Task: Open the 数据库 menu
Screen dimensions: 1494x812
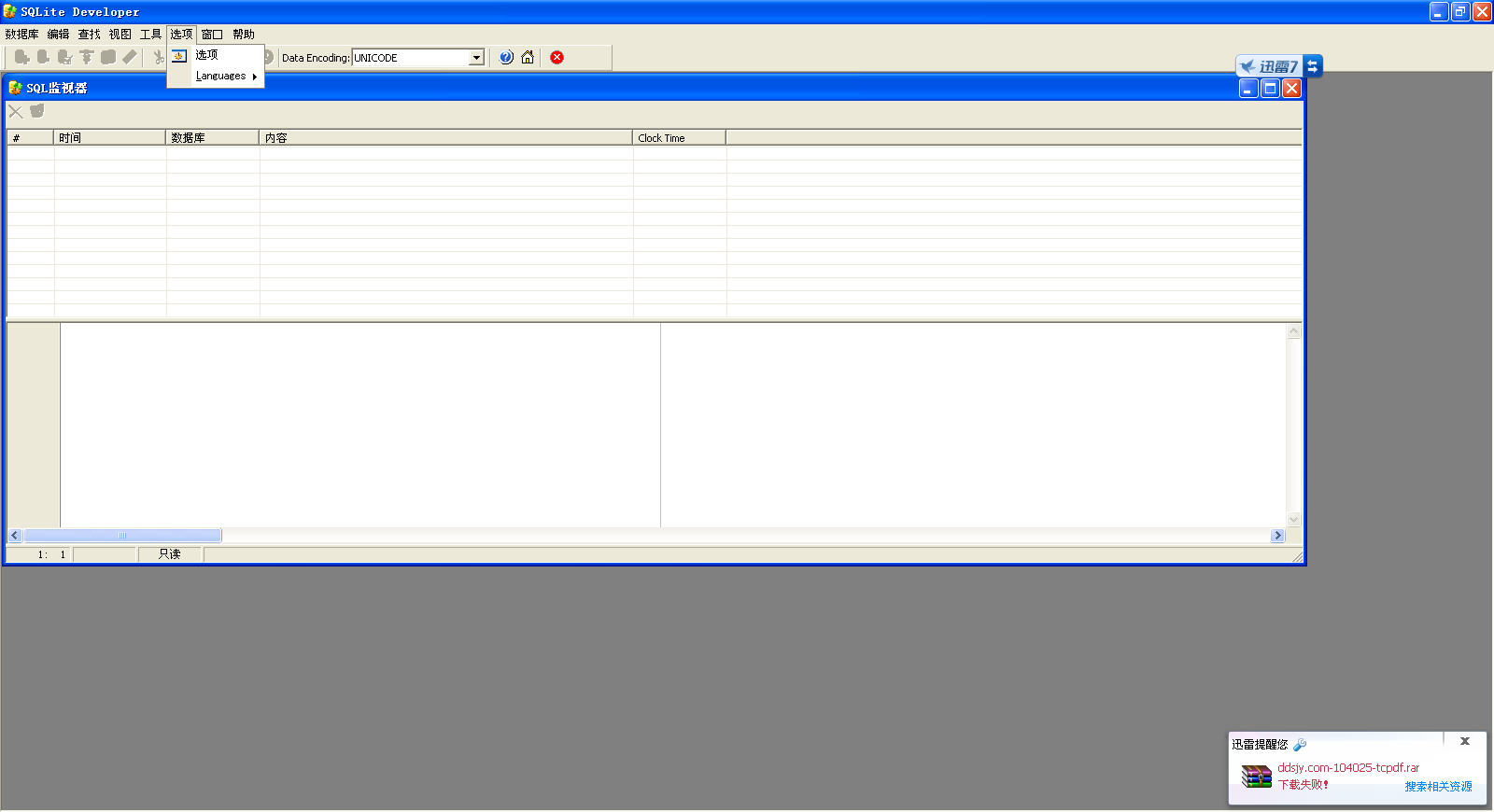Action: coord(21,35)
